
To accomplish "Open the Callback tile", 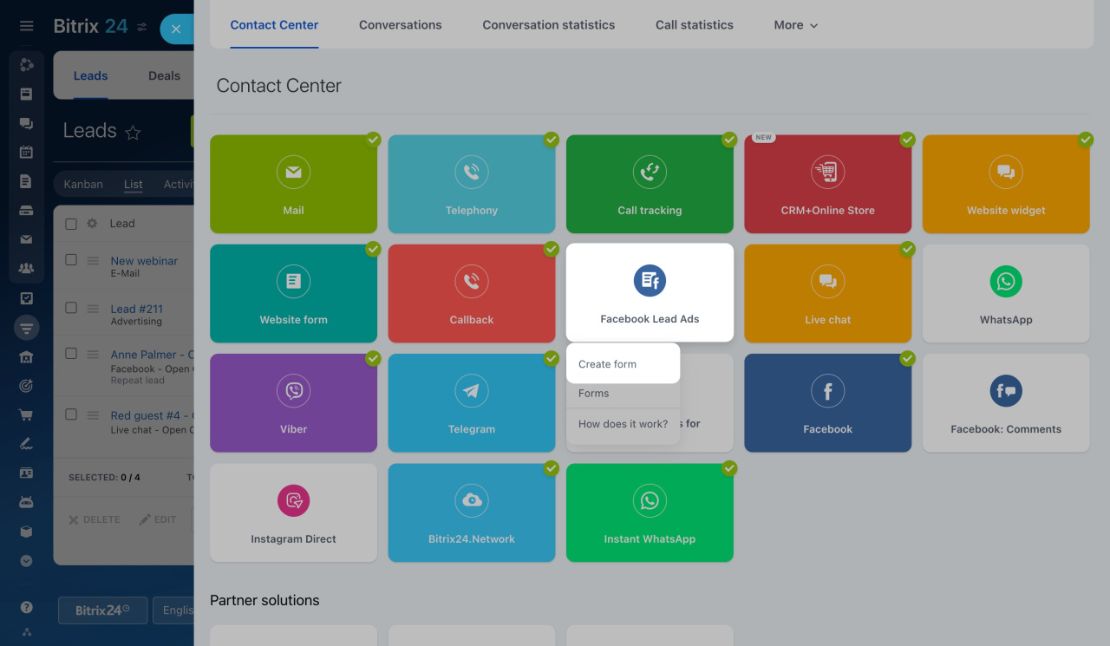I will 471,294.
